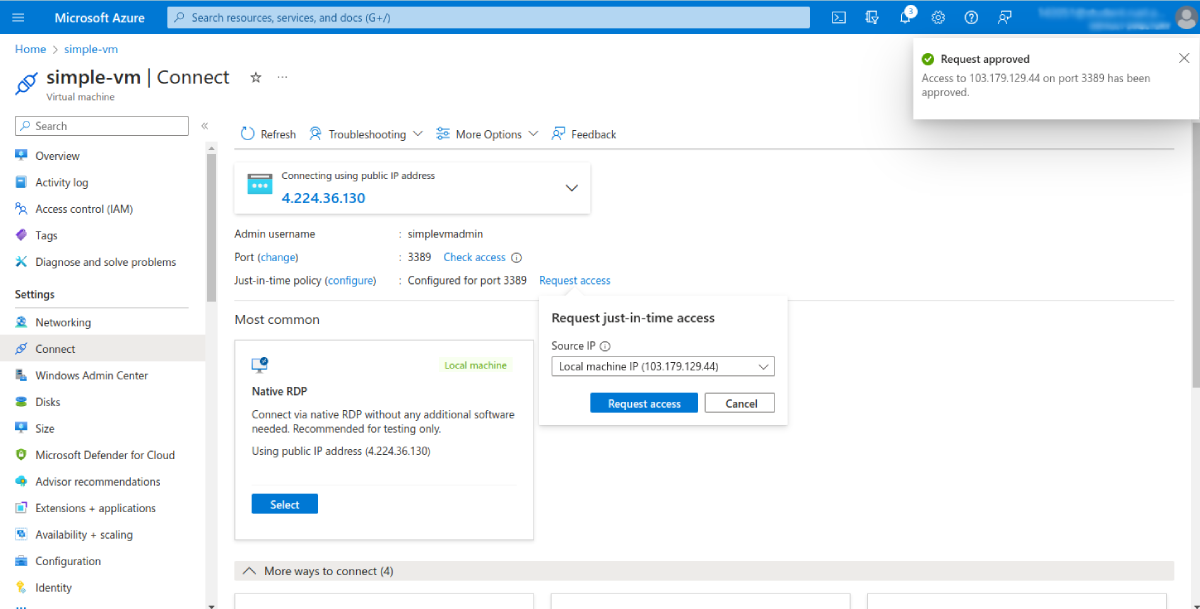Open portal settings gear icon

point(938,17)
